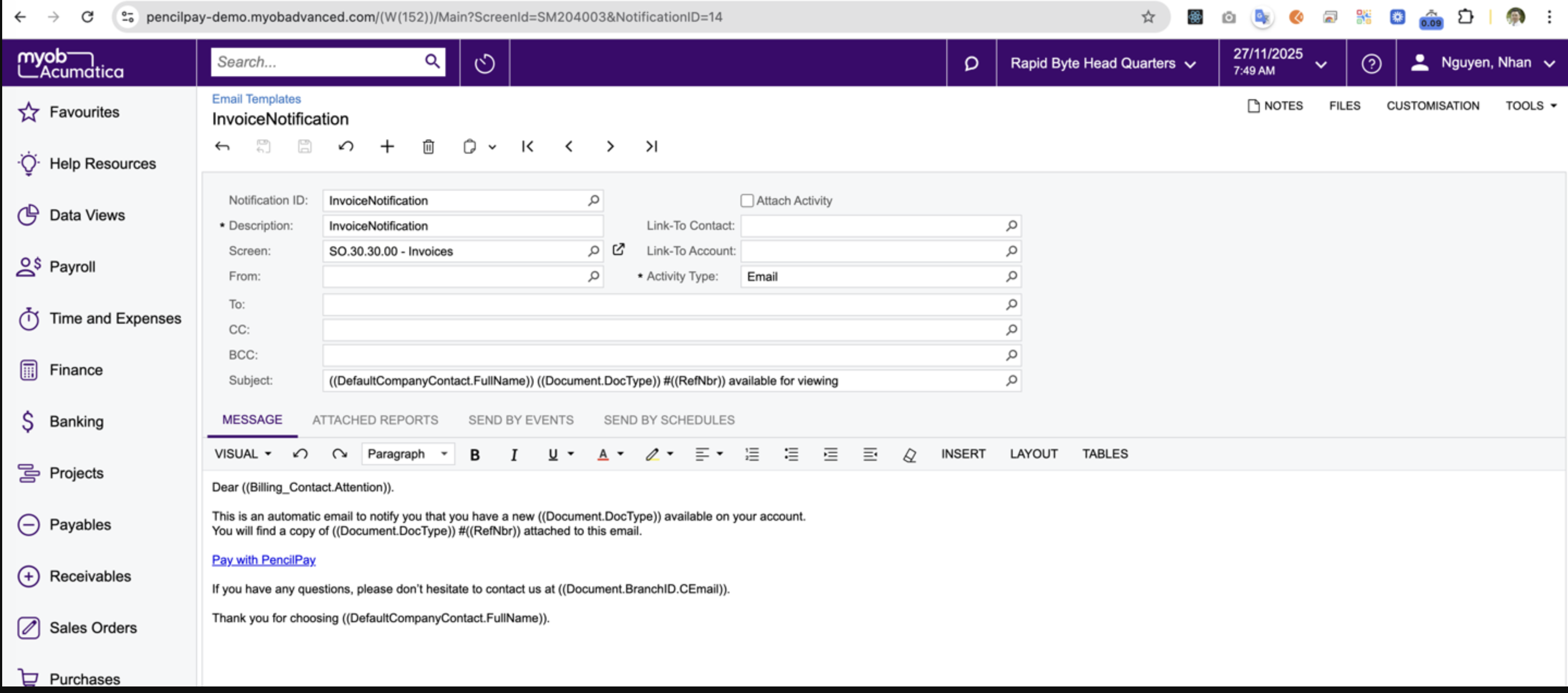
Task: Add a new email template record
Action: [x=387, y=147]
